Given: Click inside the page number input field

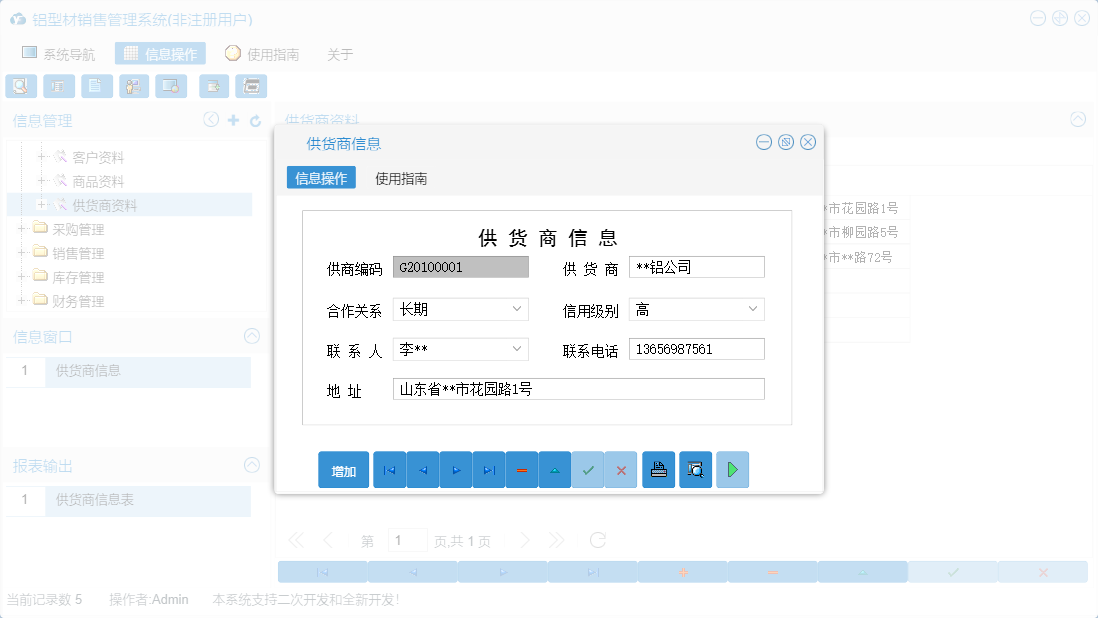Looking at the screenshot, I should coord(408,539).
